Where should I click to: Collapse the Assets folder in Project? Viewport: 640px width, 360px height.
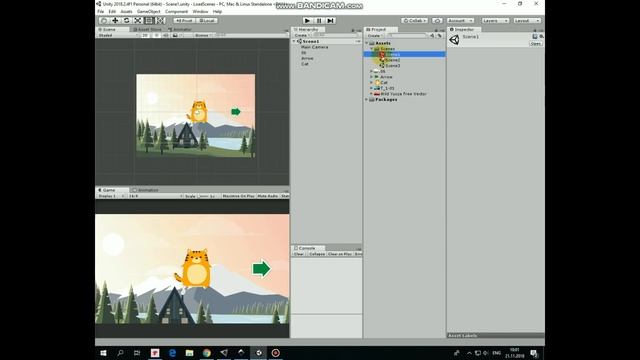tap(367, 43)
